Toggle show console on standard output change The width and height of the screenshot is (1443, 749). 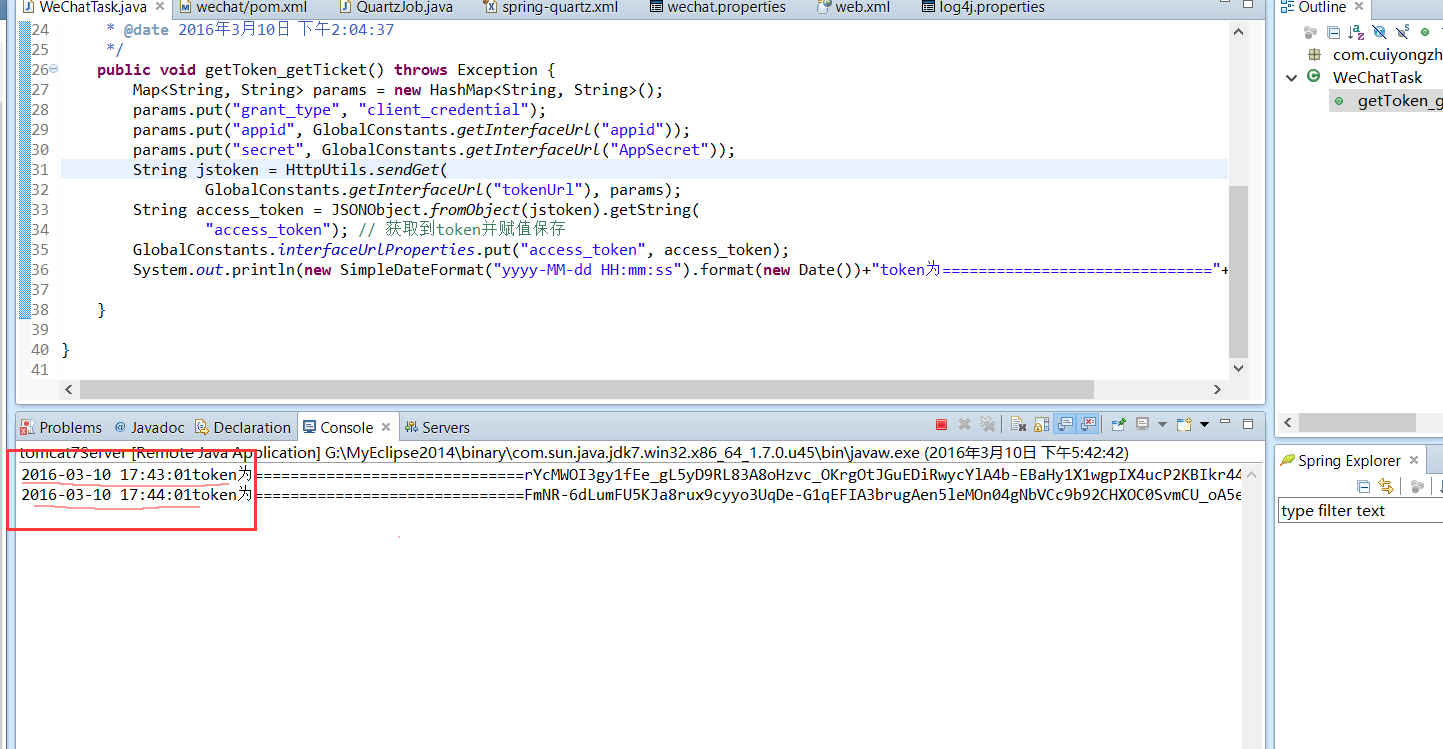pos(1066,425)
